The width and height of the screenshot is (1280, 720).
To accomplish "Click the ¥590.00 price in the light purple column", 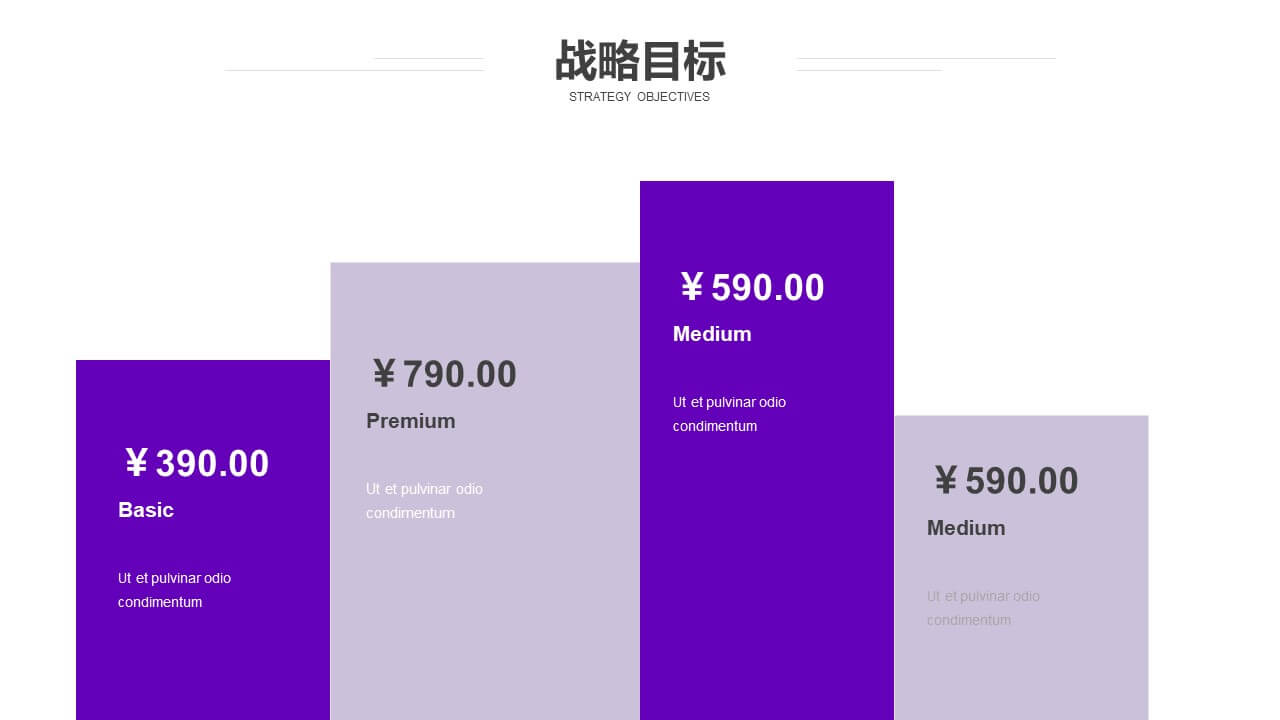I will point(1006,481).
